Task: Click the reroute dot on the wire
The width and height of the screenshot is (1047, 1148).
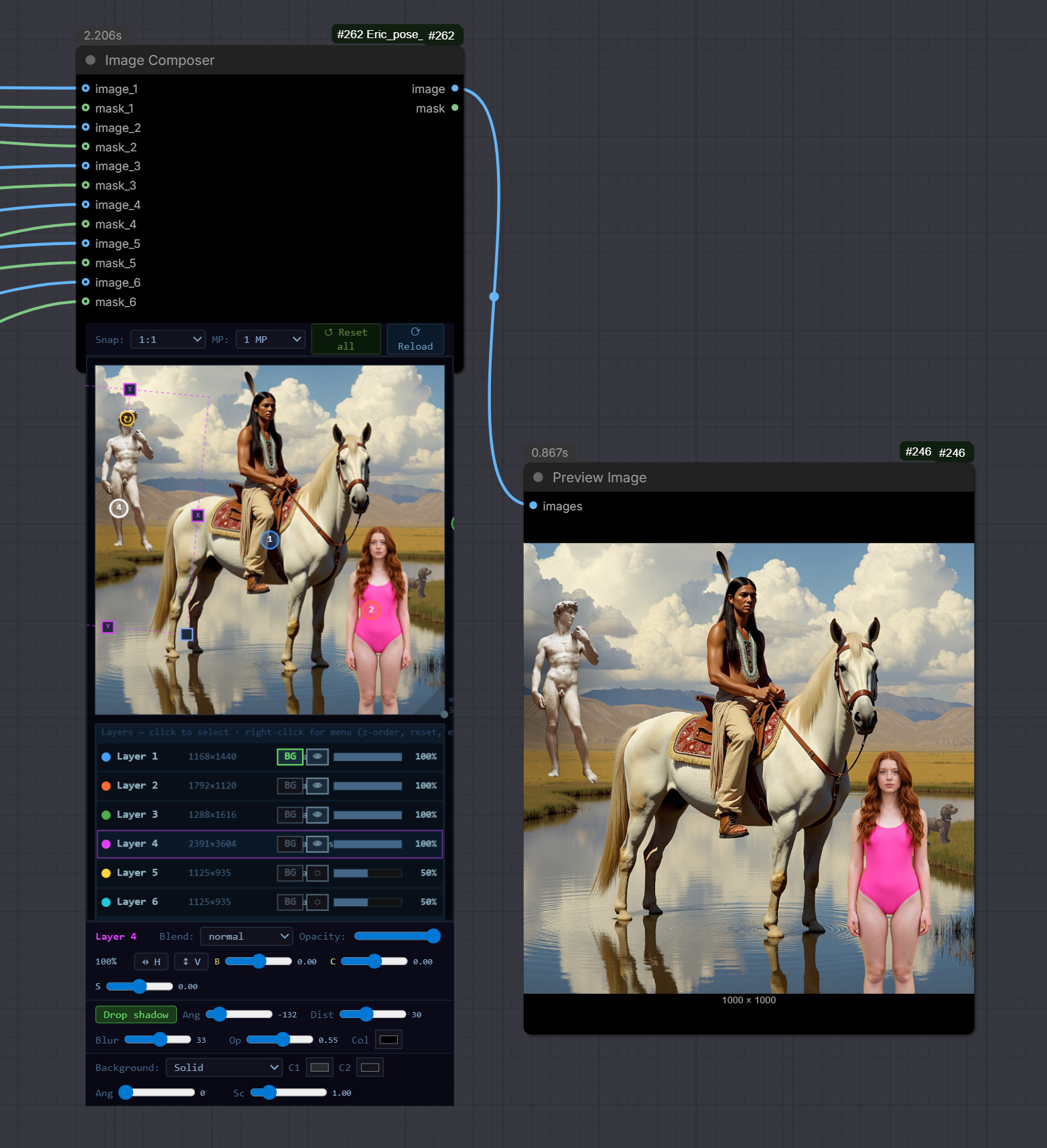Action: [494, 296]
